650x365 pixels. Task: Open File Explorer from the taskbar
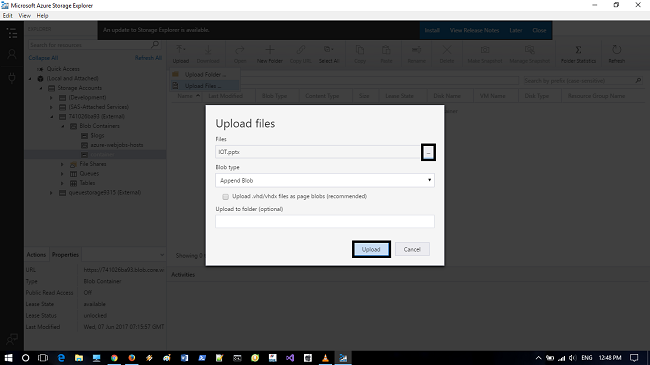pos(79,358)
